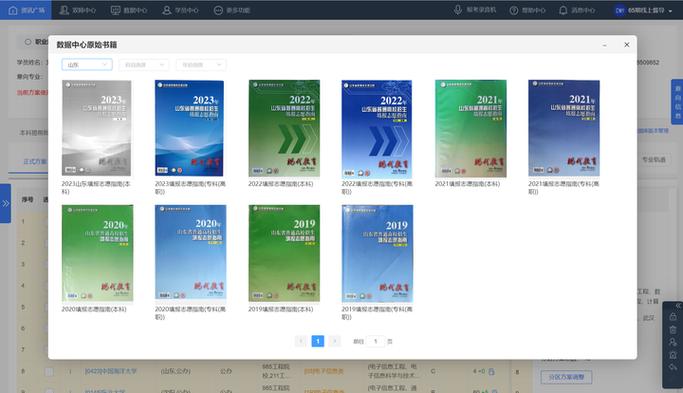Click the lock icon in row 8's 4+0 cell
The width and height of the screenshot is (683, 393).
coord(491,371)
